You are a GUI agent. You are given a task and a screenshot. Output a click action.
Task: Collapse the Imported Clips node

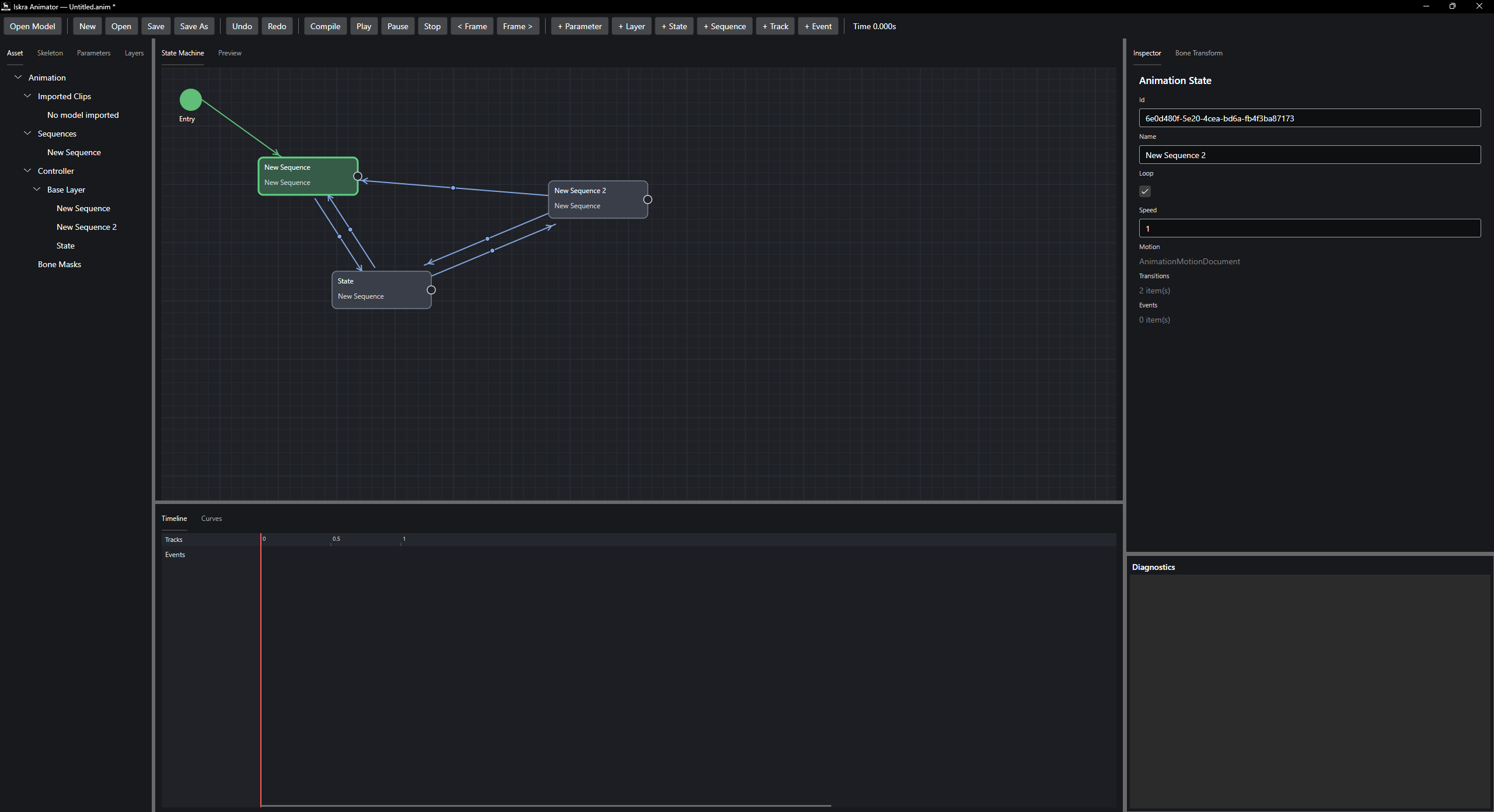[x=27, y=96]
